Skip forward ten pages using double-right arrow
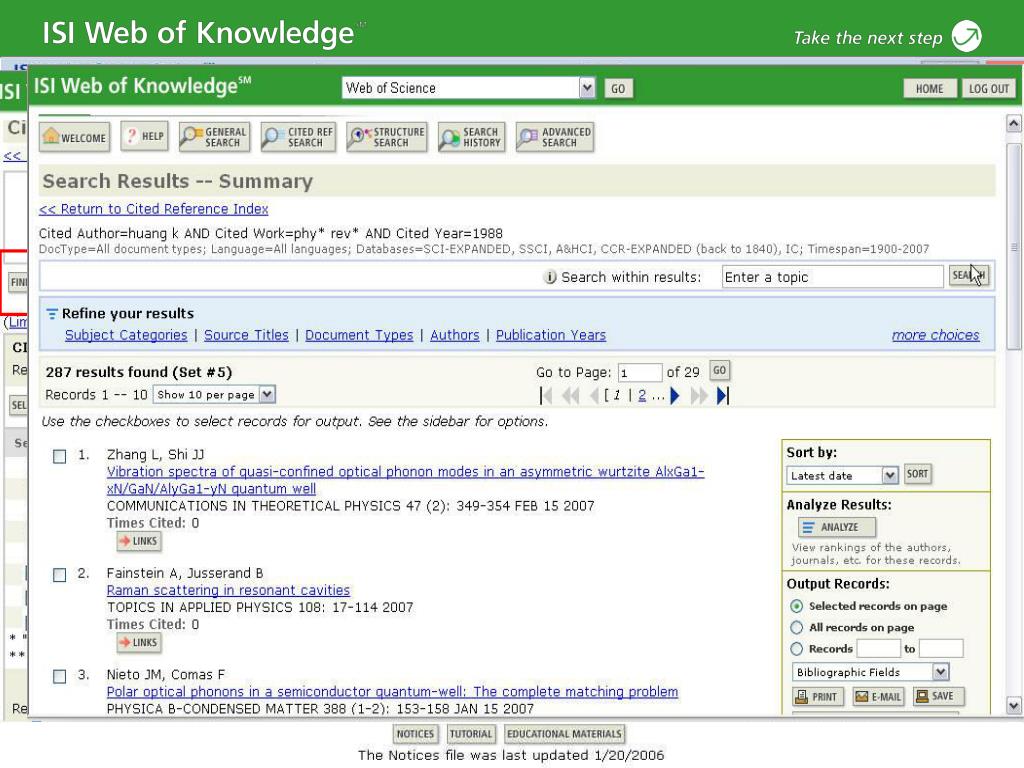Screen dimensions: 1024x768 pos(698,395)
